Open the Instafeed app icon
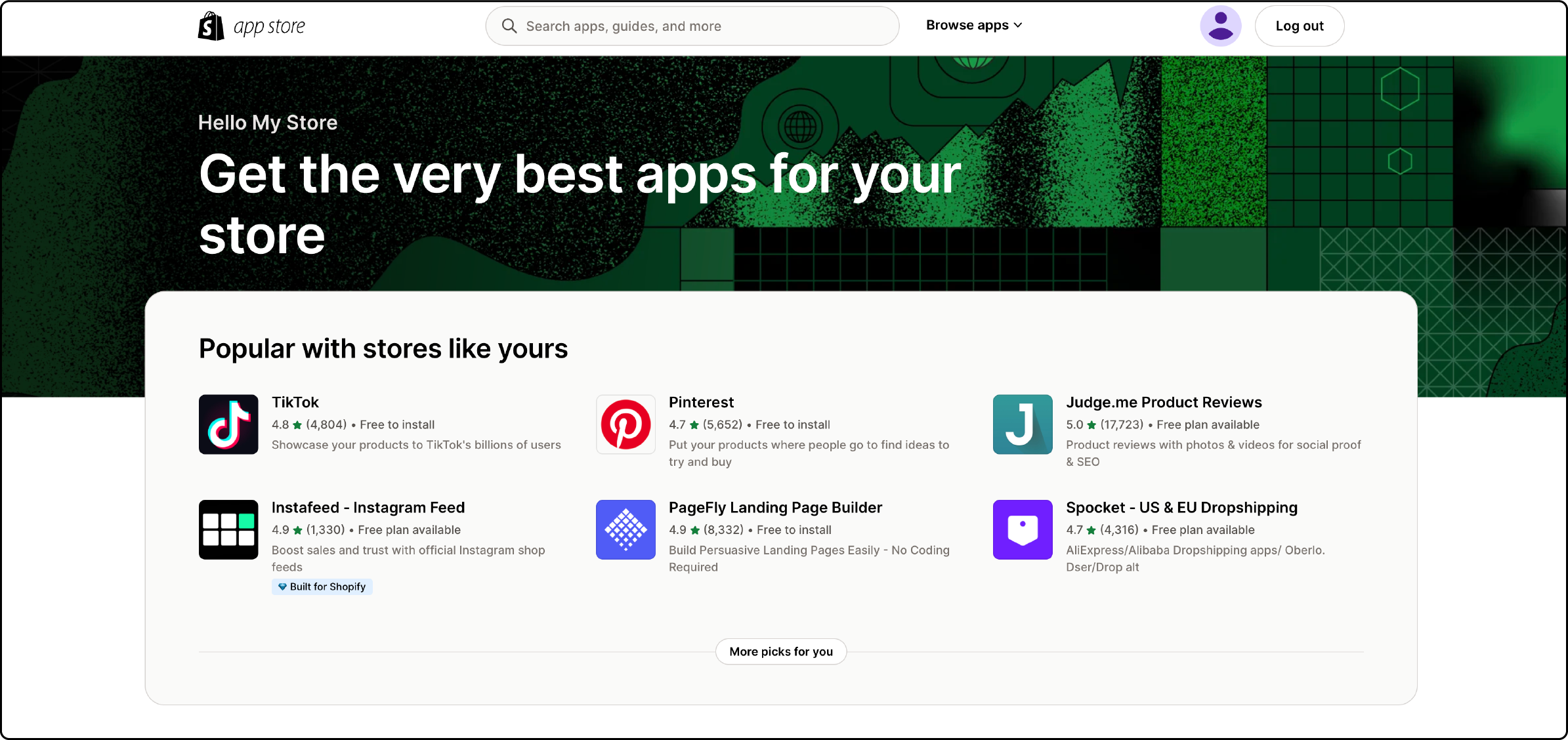 228,529
